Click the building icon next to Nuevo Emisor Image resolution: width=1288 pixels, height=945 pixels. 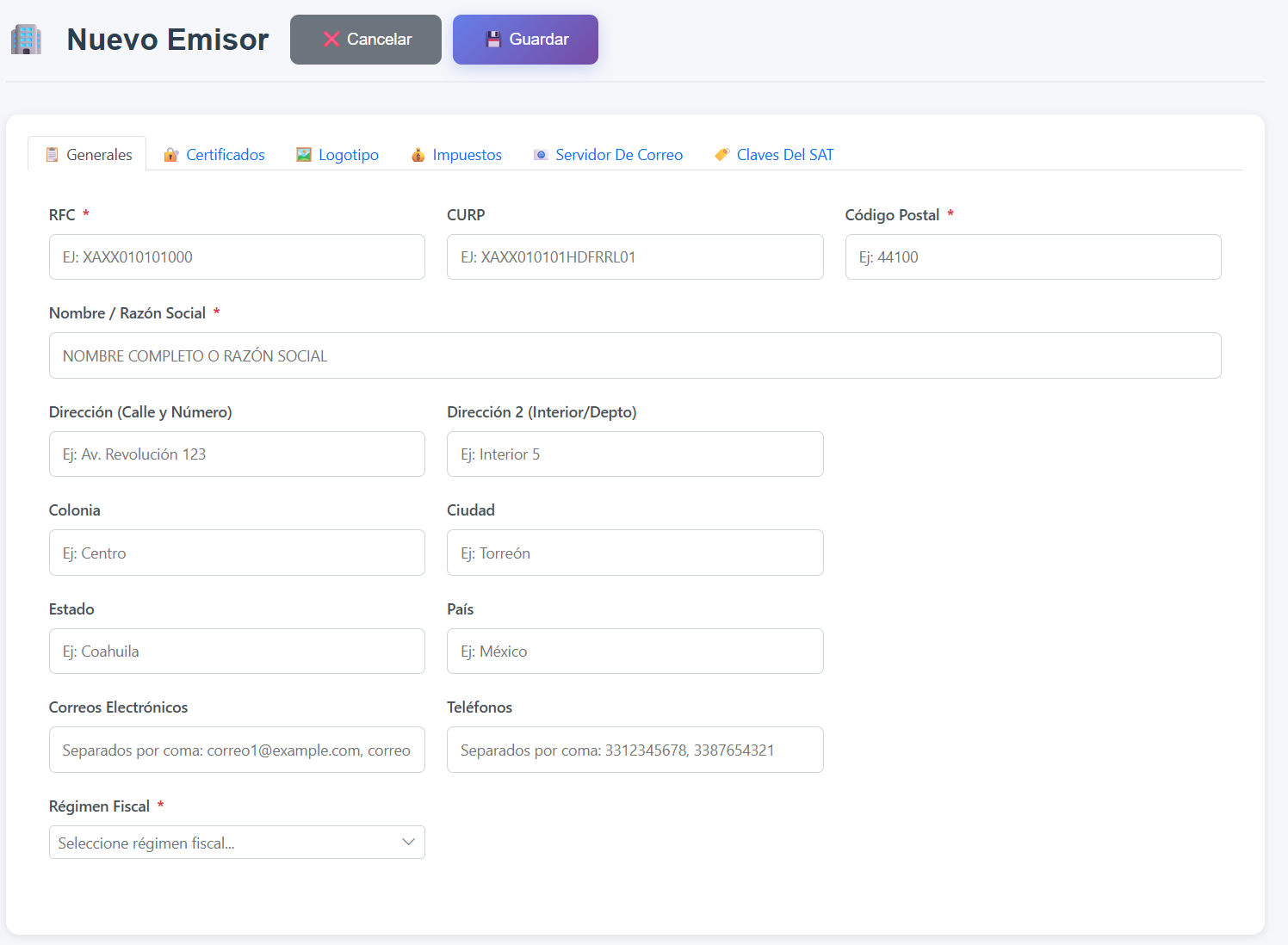click(x=26, y=39)
